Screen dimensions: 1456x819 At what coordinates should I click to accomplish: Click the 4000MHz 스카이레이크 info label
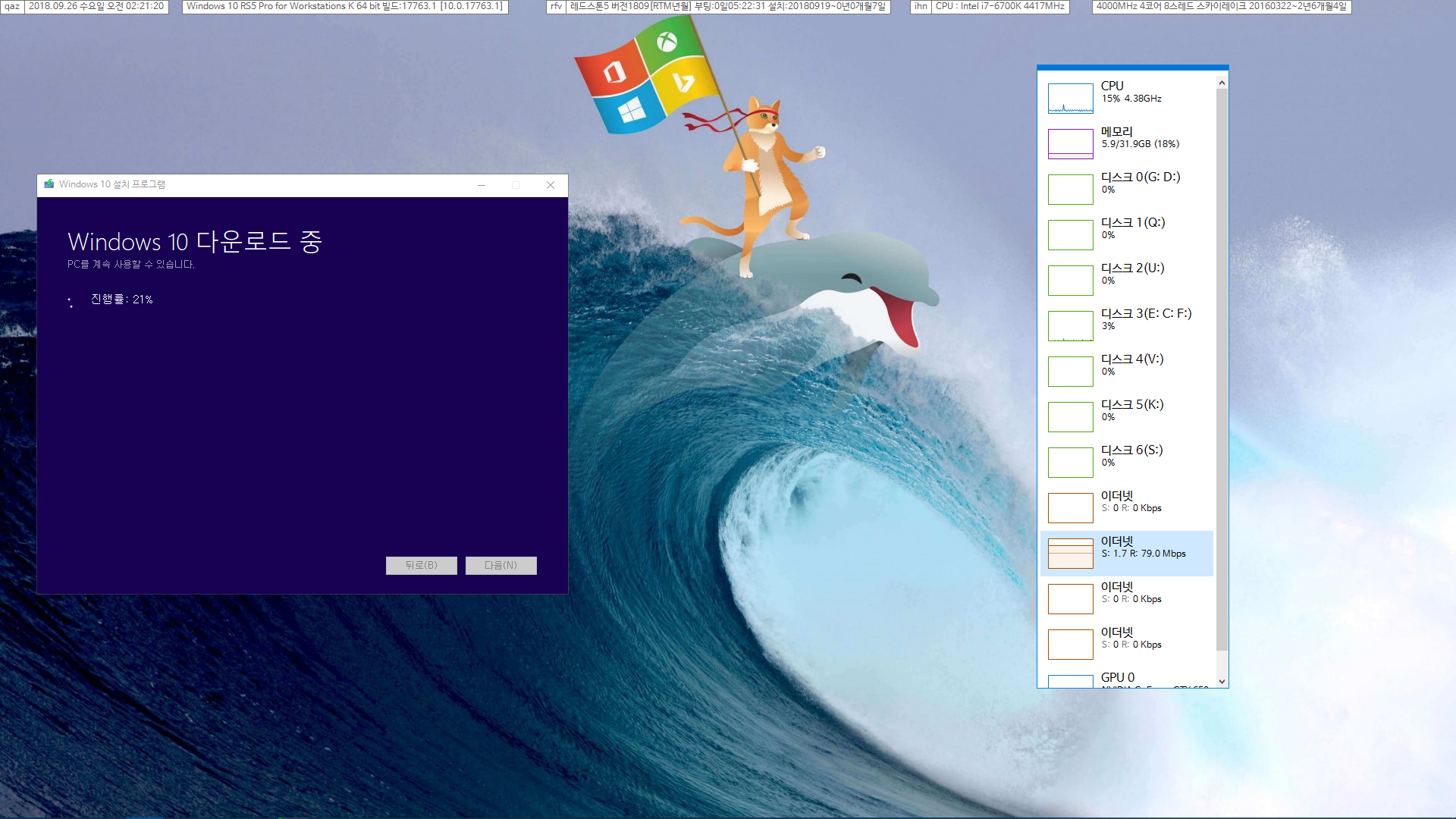(1222, 6)
